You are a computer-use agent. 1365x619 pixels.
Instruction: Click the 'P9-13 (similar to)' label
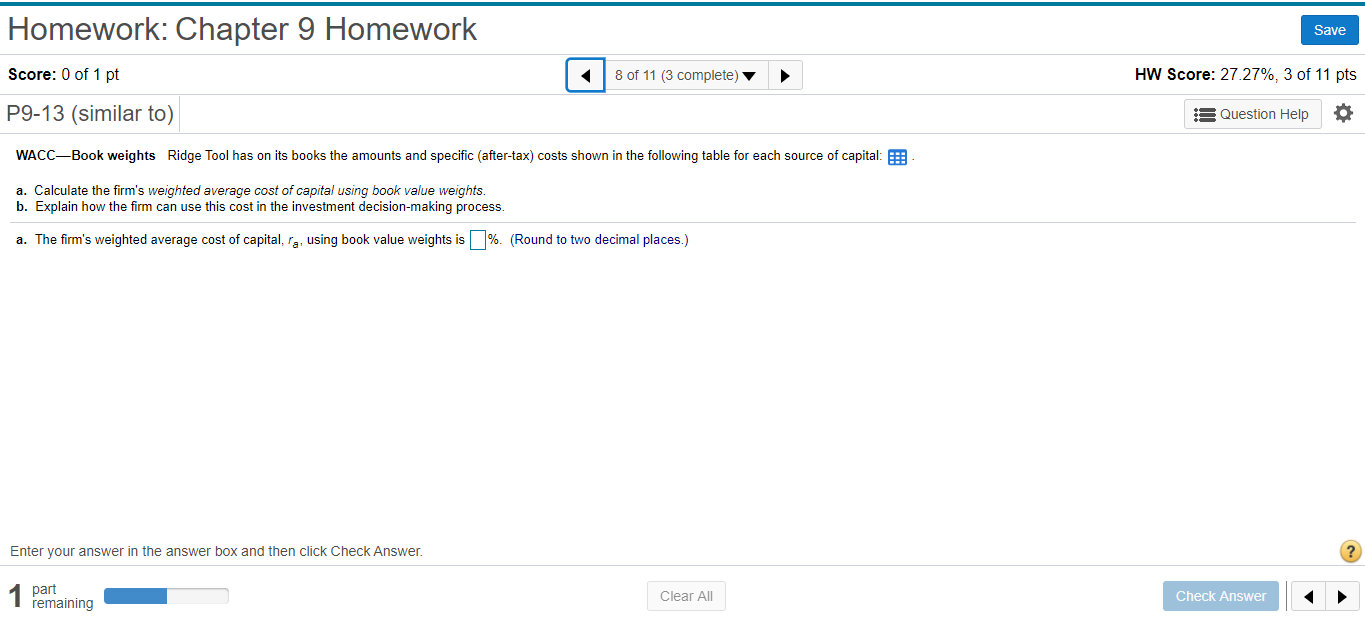(90, 114)
